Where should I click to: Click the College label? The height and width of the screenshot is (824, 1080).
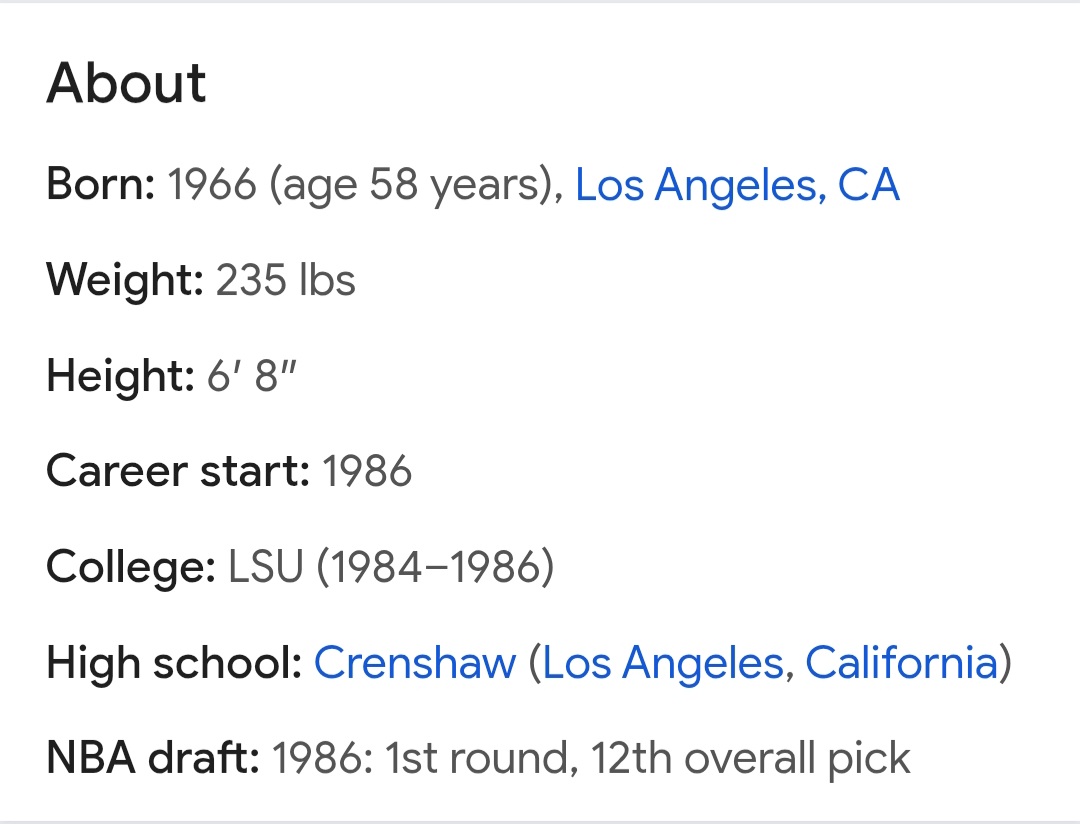(131, 567)
